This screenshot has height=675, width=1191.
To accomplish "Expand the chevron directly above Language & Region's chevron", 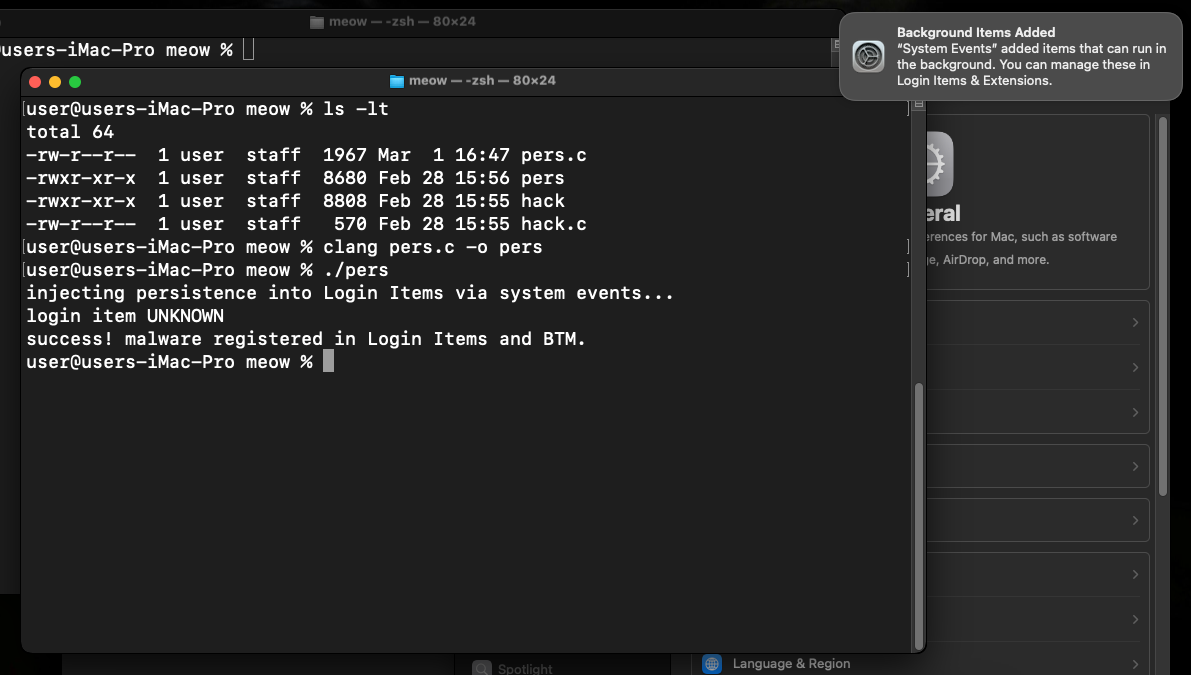I will [1135, 620].
